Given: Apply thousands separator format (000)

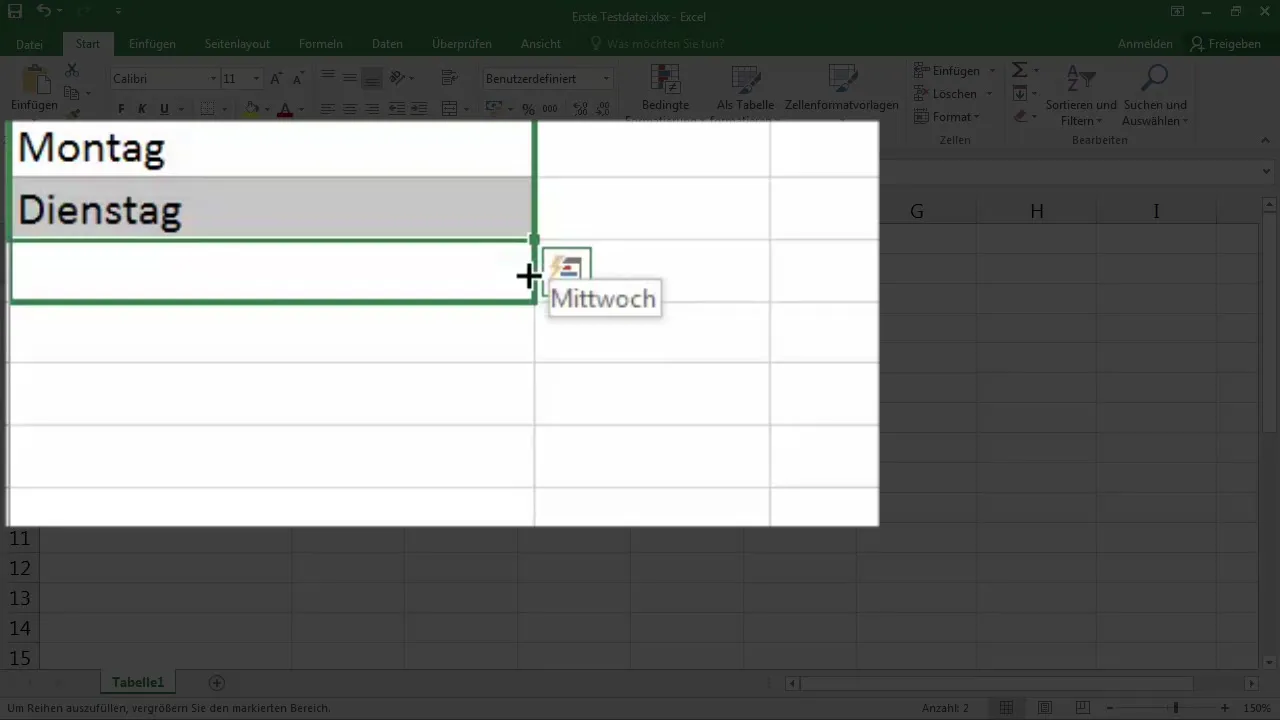Looking at the screenshot, I should pos(549,109).
